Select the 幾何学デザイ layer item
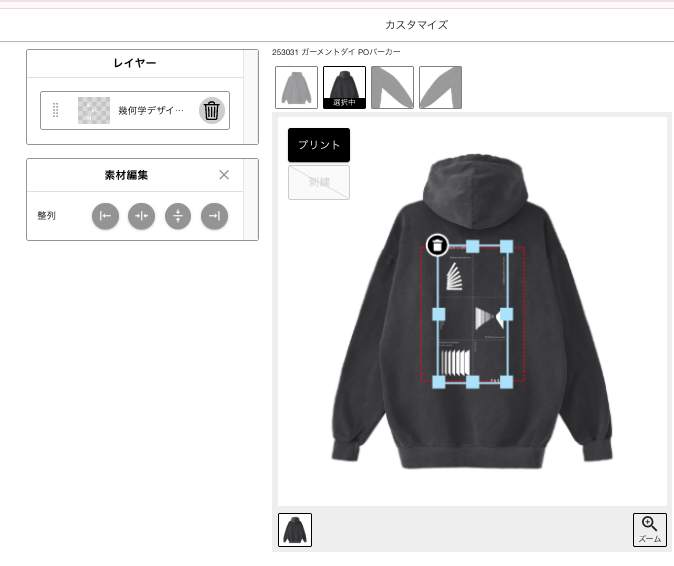Image resolution: width=674 pixels, height=566 pixels. tap(135, 110)
